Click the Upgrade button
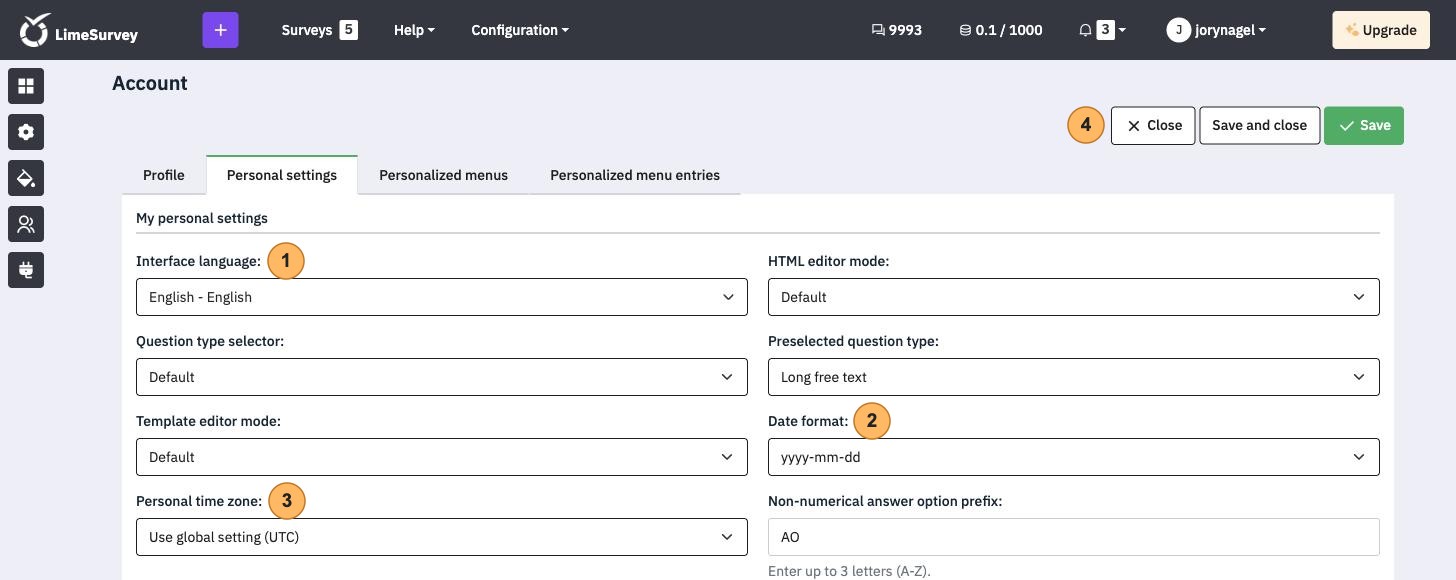The height and width of the screenshot is (580, 1456). tap(1381, 30)
